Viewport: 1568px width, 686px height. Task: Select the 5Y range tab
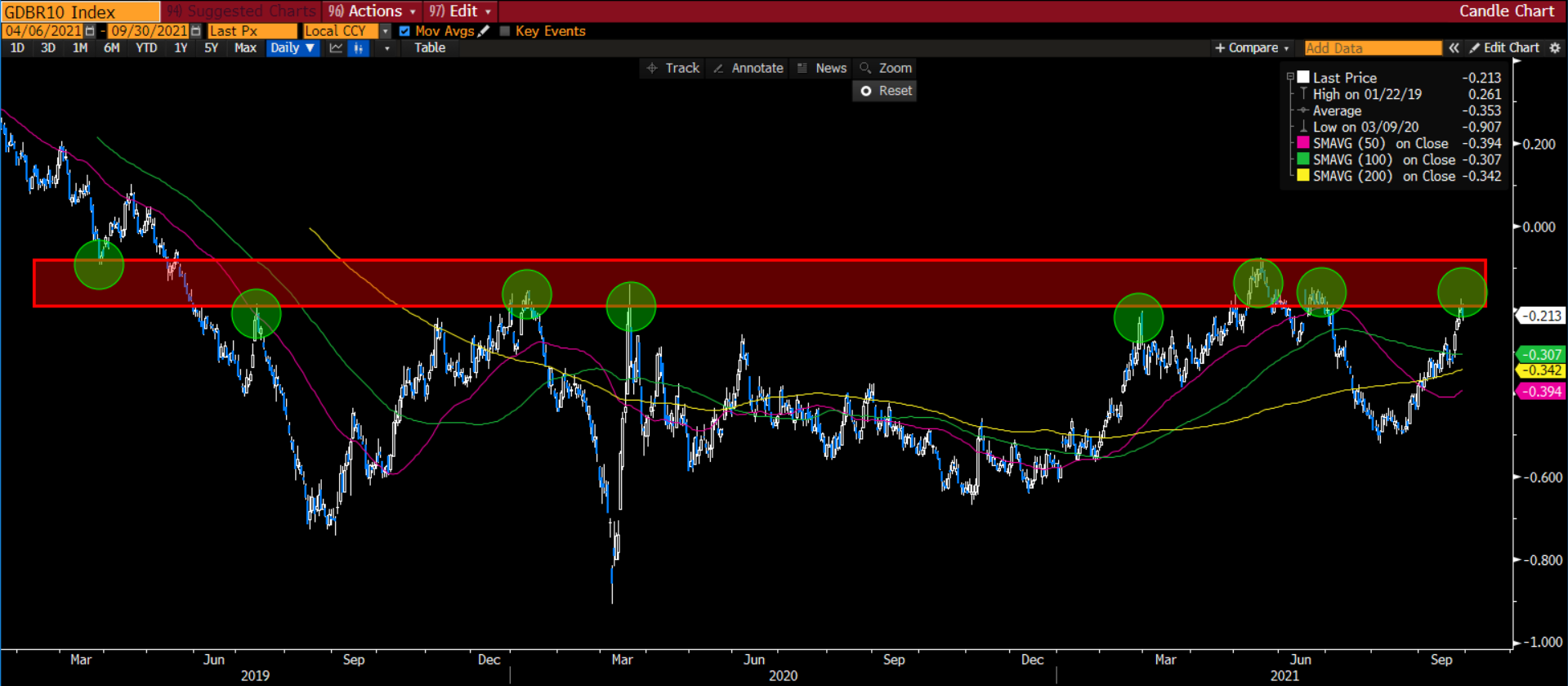211,48
